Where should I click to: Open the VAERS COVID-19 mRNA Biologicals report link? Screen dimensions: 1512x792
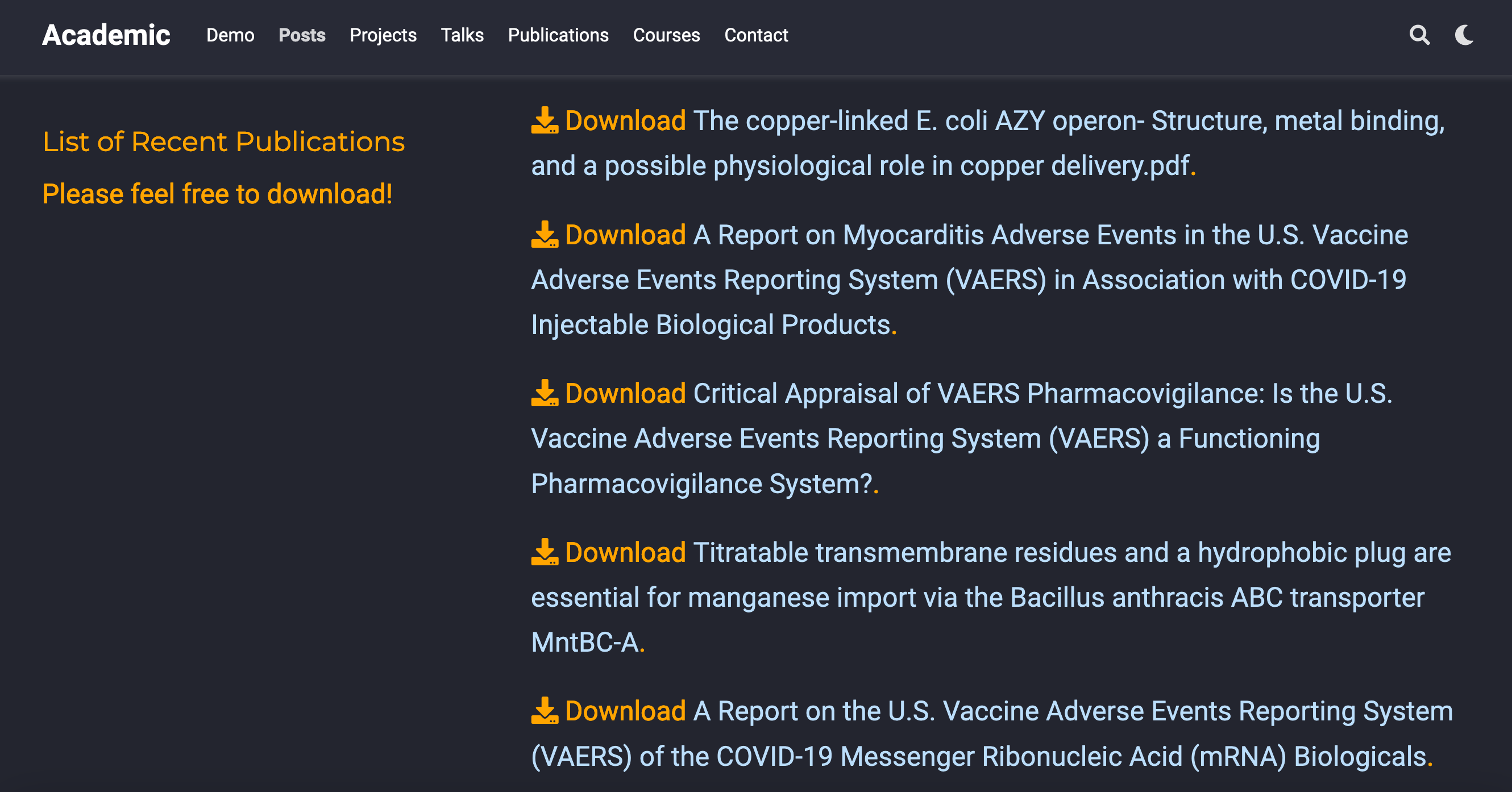pos(992,733)
